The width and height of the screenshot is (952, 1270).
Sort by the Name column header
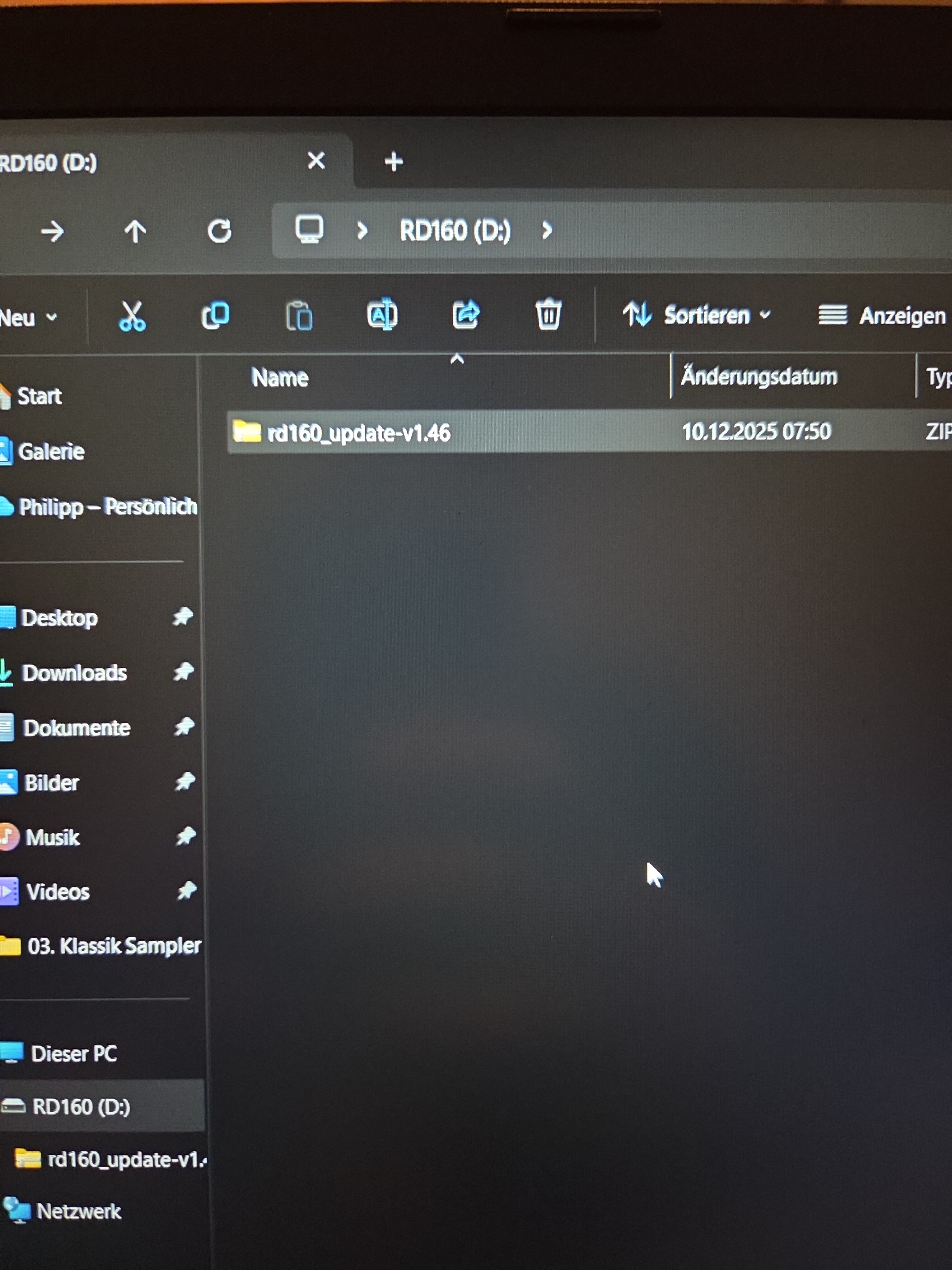[280, 378]
